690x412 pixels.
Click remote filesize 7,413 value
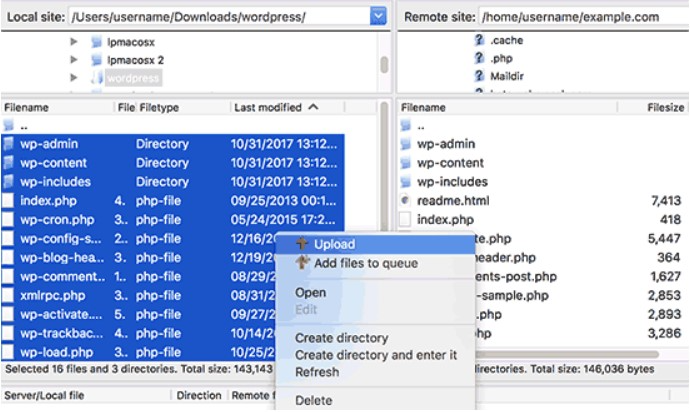(x=665, y=200)
